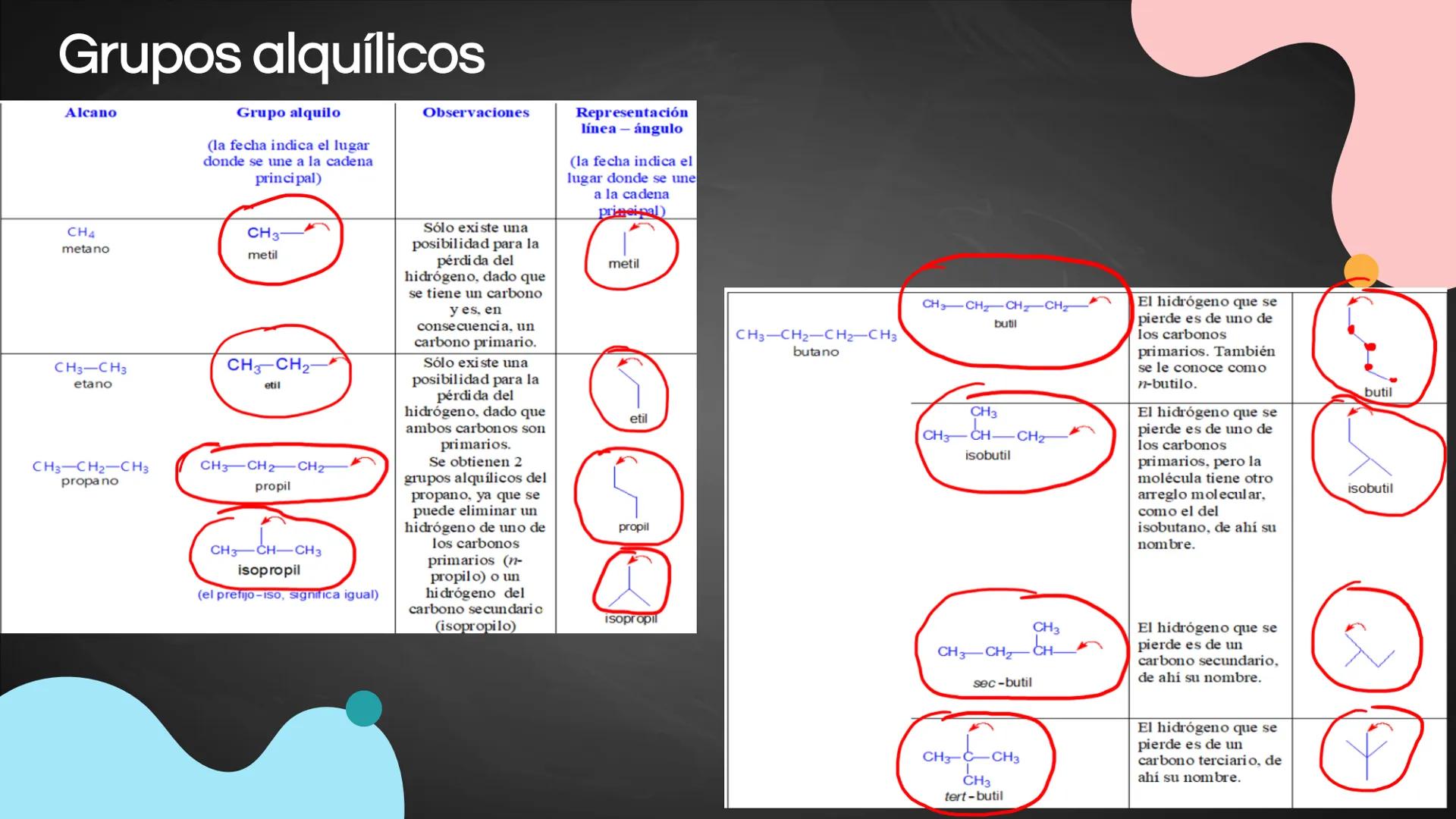Select the butano structure label
The height and width of the screenshot is (819, 1456).
pos(817,351)
